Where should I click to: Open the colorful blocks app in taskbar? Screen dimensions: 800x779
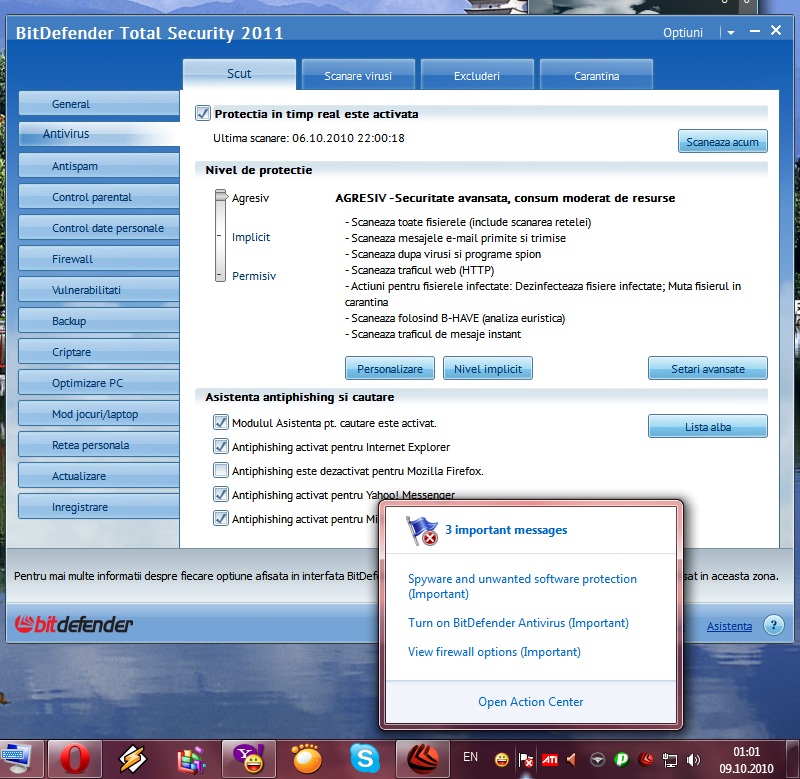point(191,760)
